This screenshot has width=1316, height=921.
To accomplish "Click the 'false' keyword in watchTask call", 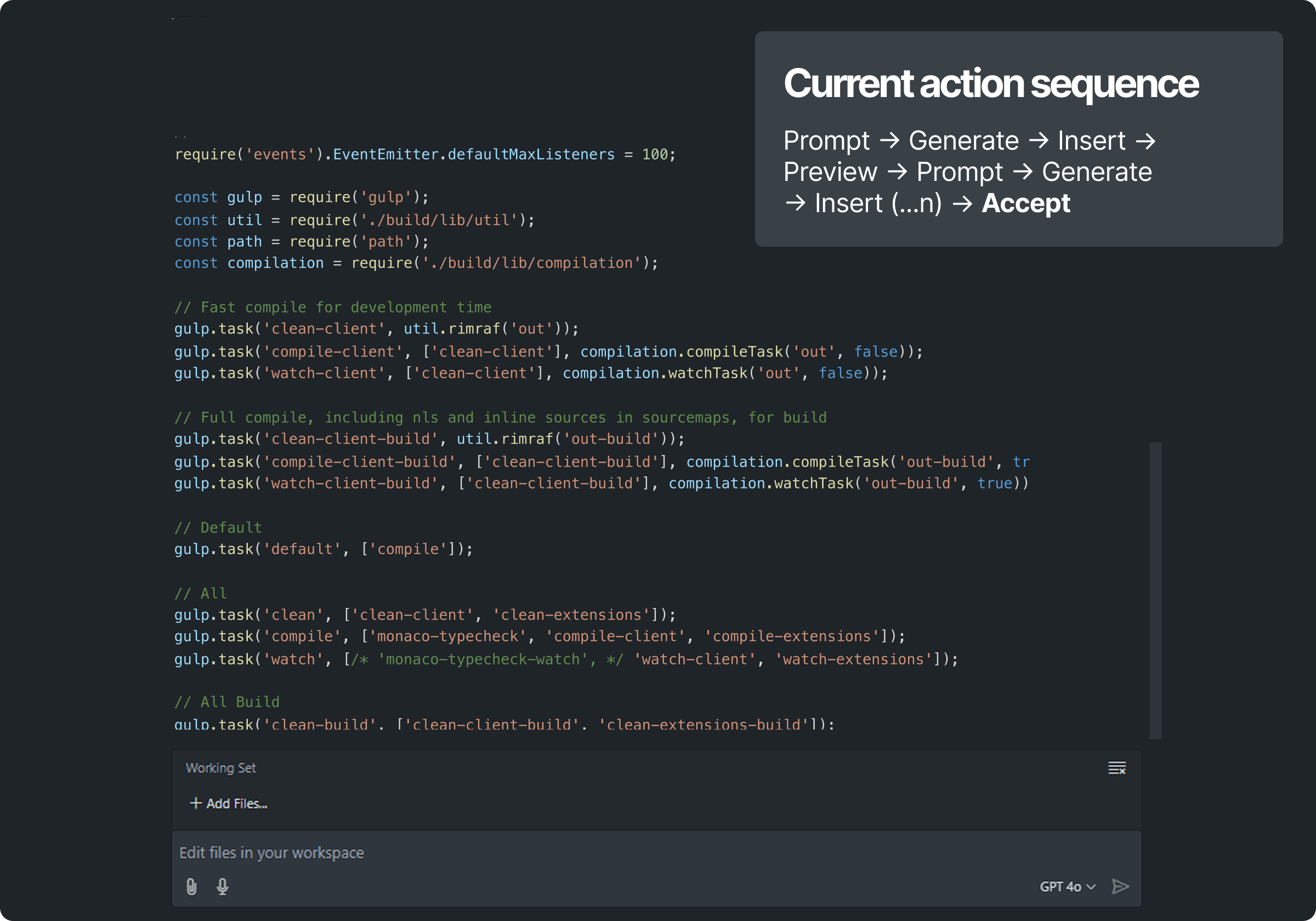I will pyautogui.click(x=841, y=373).
